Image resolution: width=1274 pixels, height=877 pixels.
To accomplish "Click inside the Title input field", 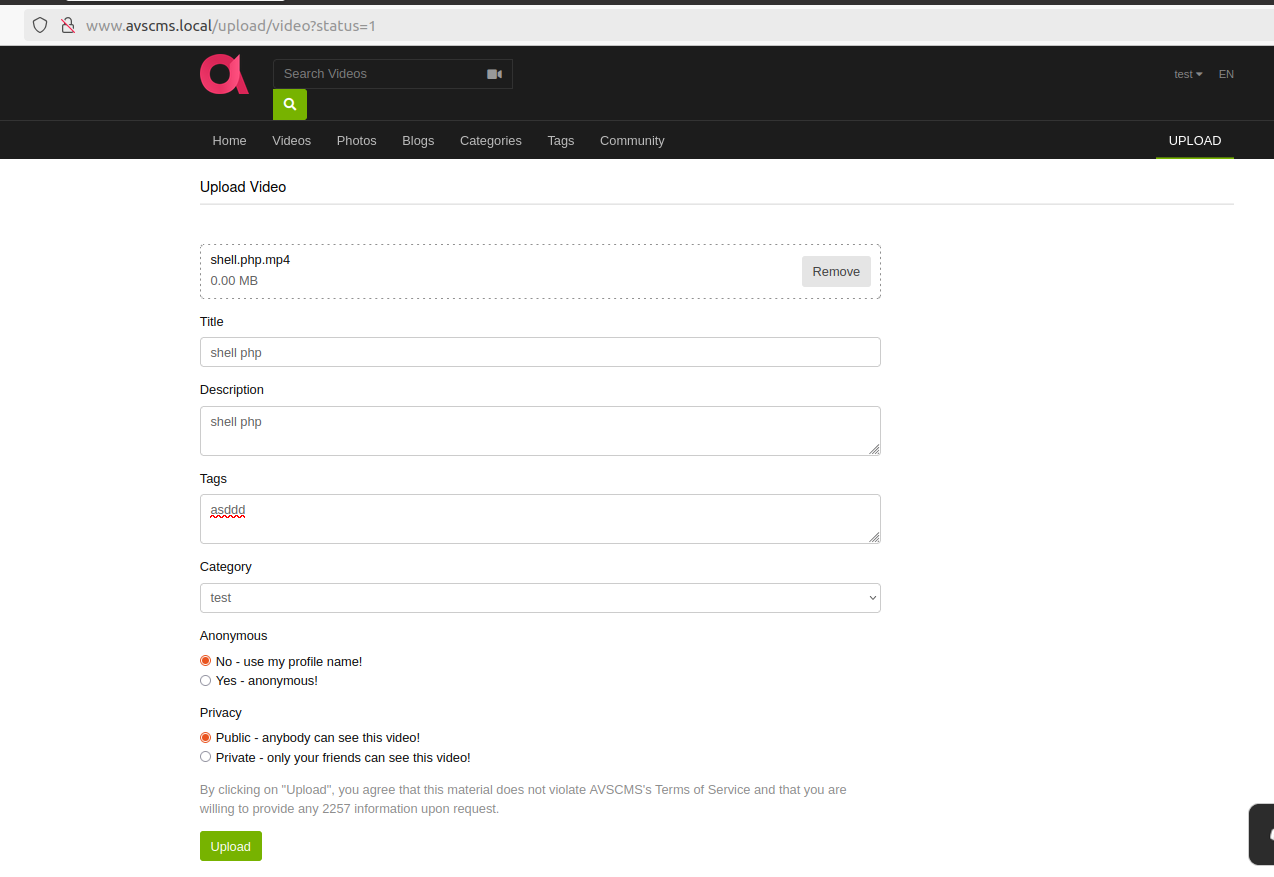I will coord(540,352).
